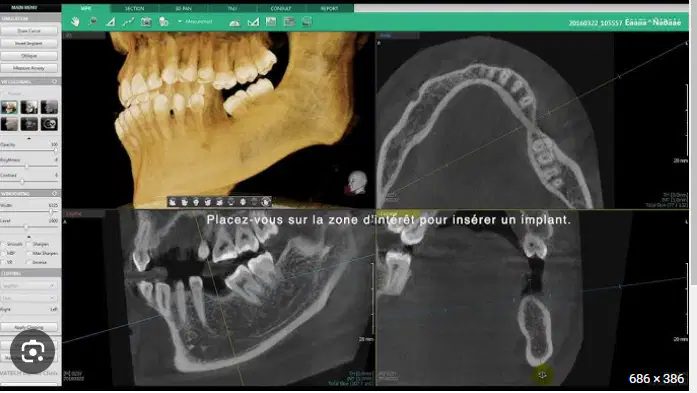697x393 pixels.
Task: Collapse the VR Coloring section
Action: point(55,82)
